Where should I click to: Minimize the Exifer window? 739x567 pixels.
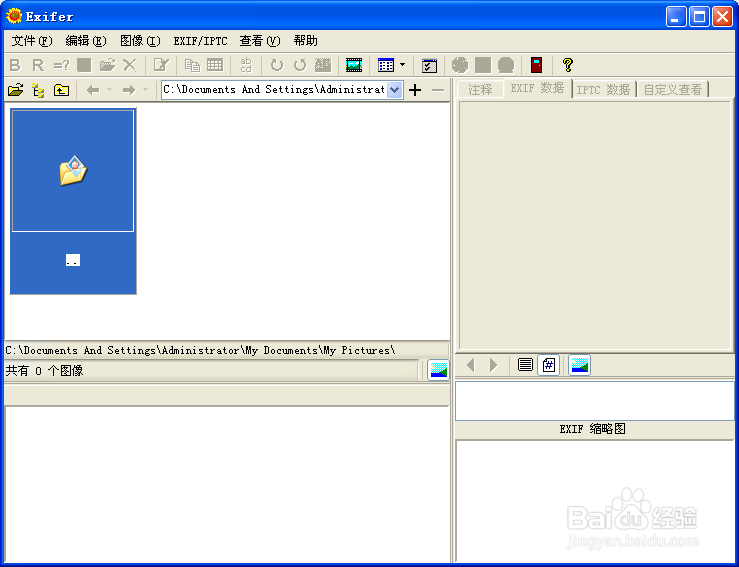tap(676, 17)
